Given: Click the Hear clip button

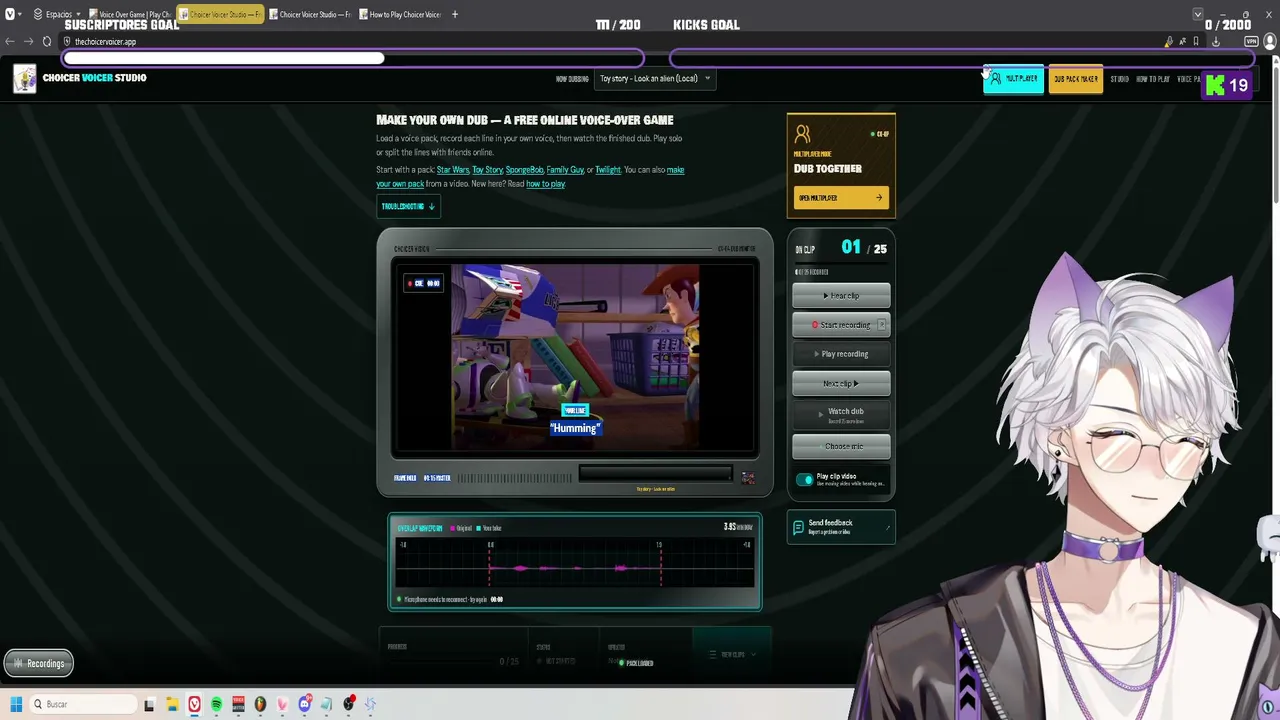Looking at the screenshot, I should pyautogui.click(x=841, y=296).
